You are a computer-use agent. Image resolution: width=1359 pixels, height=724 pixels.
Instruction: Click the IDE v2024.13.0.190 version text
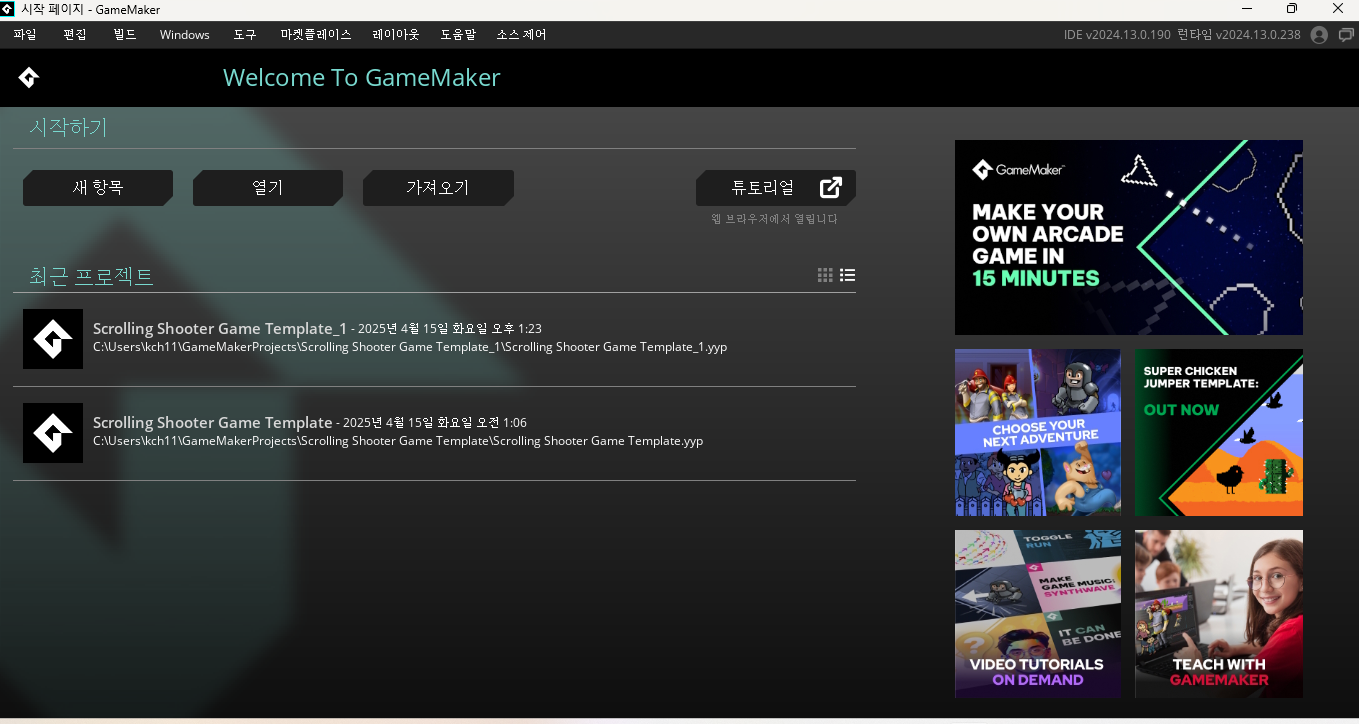click(1117, 35)
